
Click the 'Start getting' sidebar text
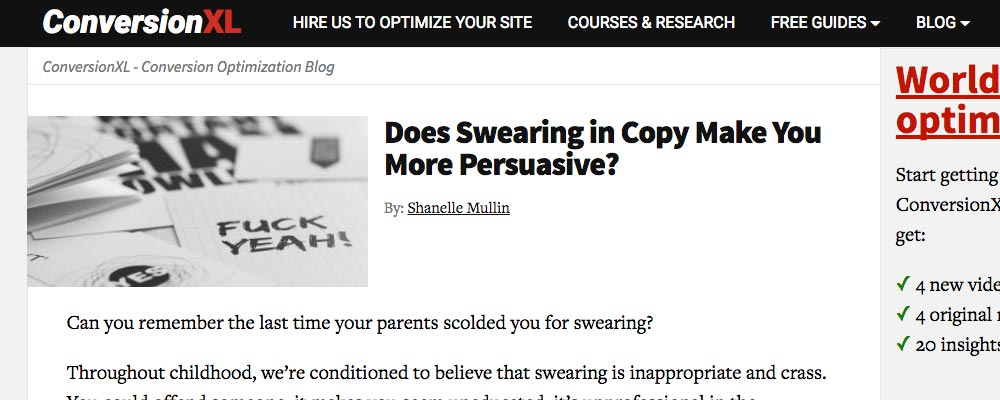click(x=947, y=175)
